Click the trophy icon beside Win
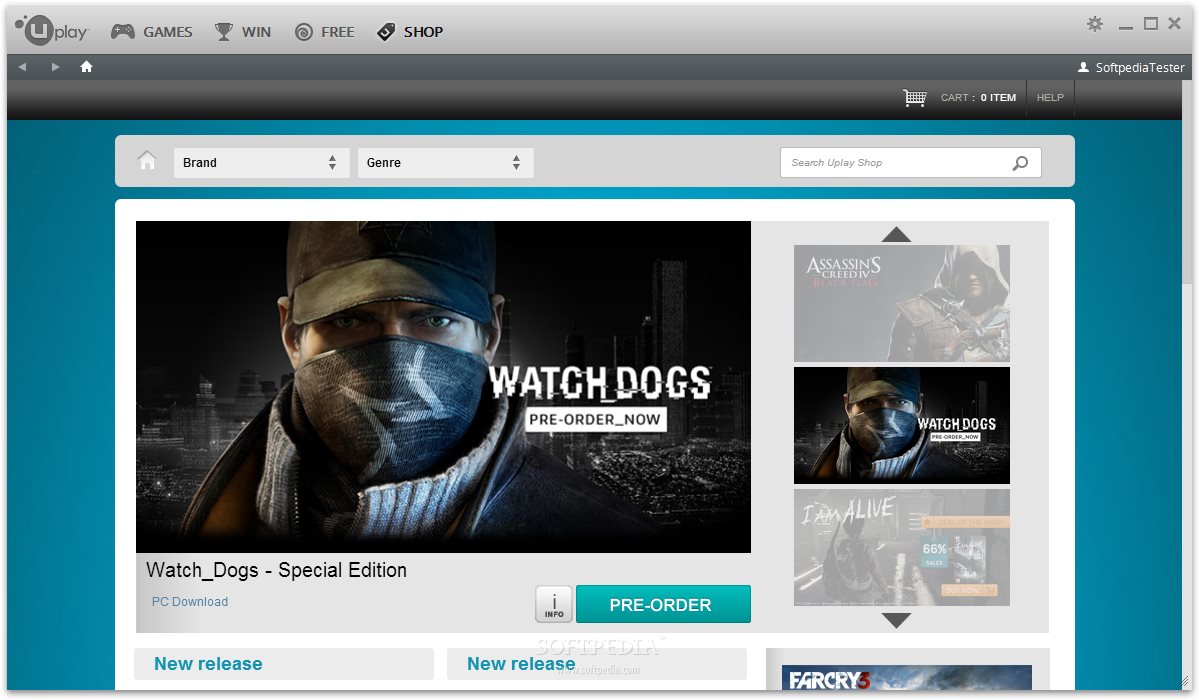This screenshot has height=700, width=1199. point(223,31)
